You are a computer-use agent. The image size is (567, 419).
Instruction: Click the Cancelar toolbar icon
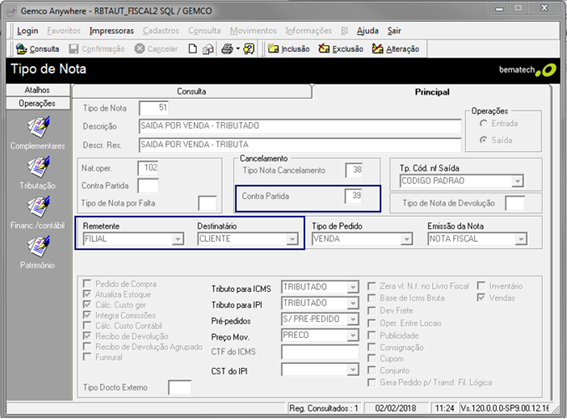click(x=140, y=48)
